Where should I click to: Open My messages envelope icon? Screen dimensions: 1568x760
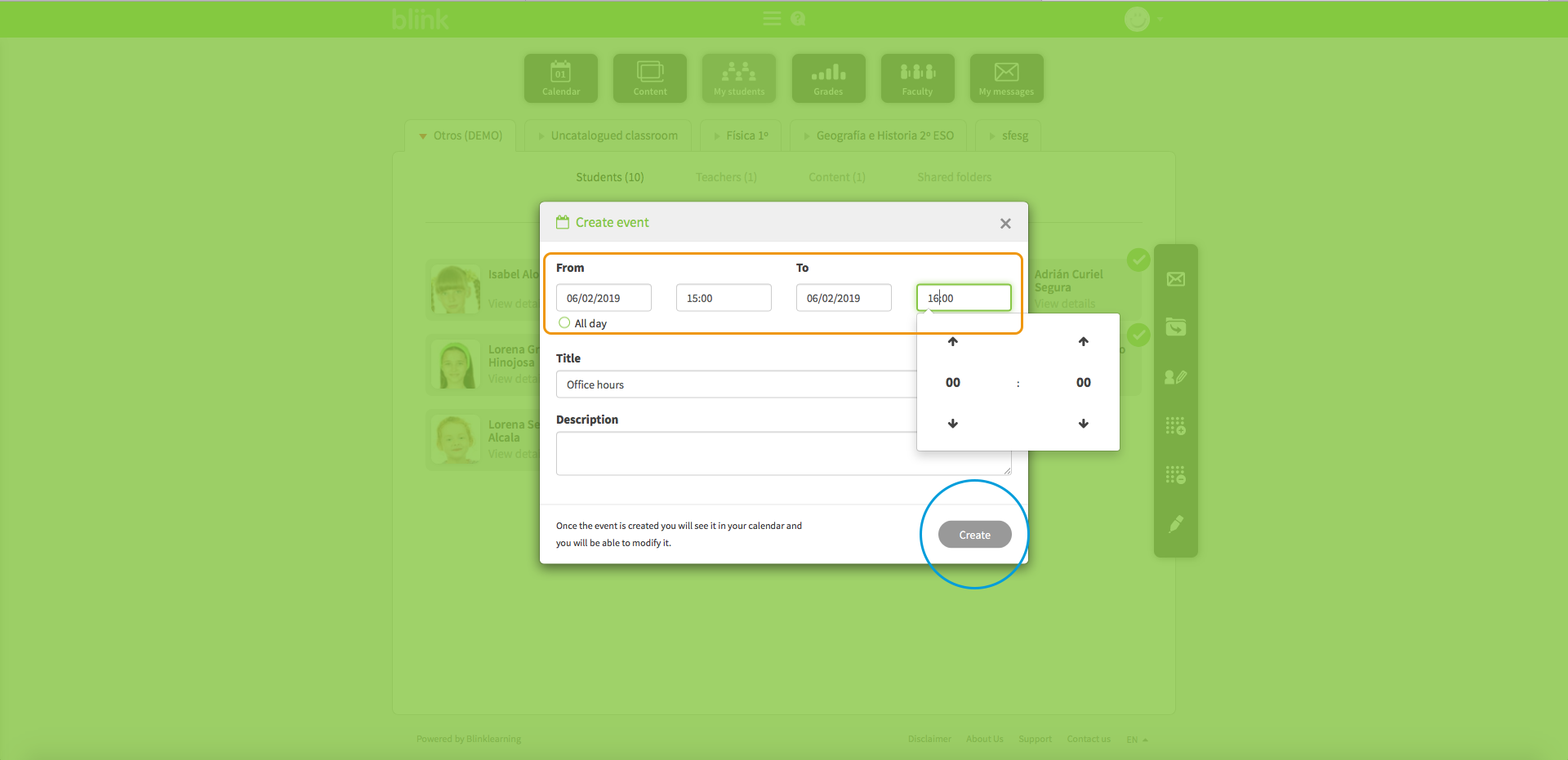click(x=1006, y=78)
